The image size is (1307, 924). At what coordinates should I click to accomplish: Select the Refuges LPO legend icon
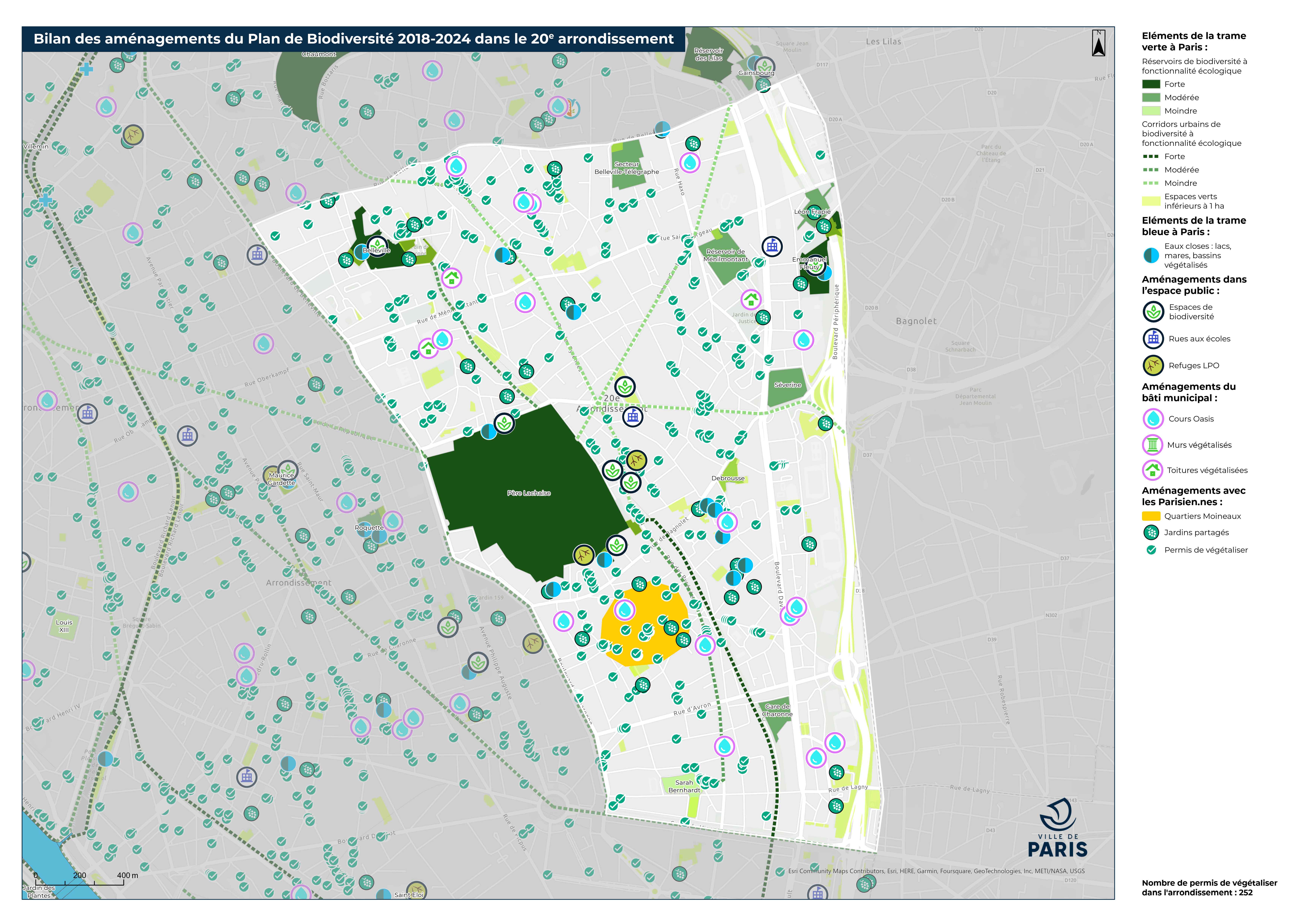(1153, 365)
